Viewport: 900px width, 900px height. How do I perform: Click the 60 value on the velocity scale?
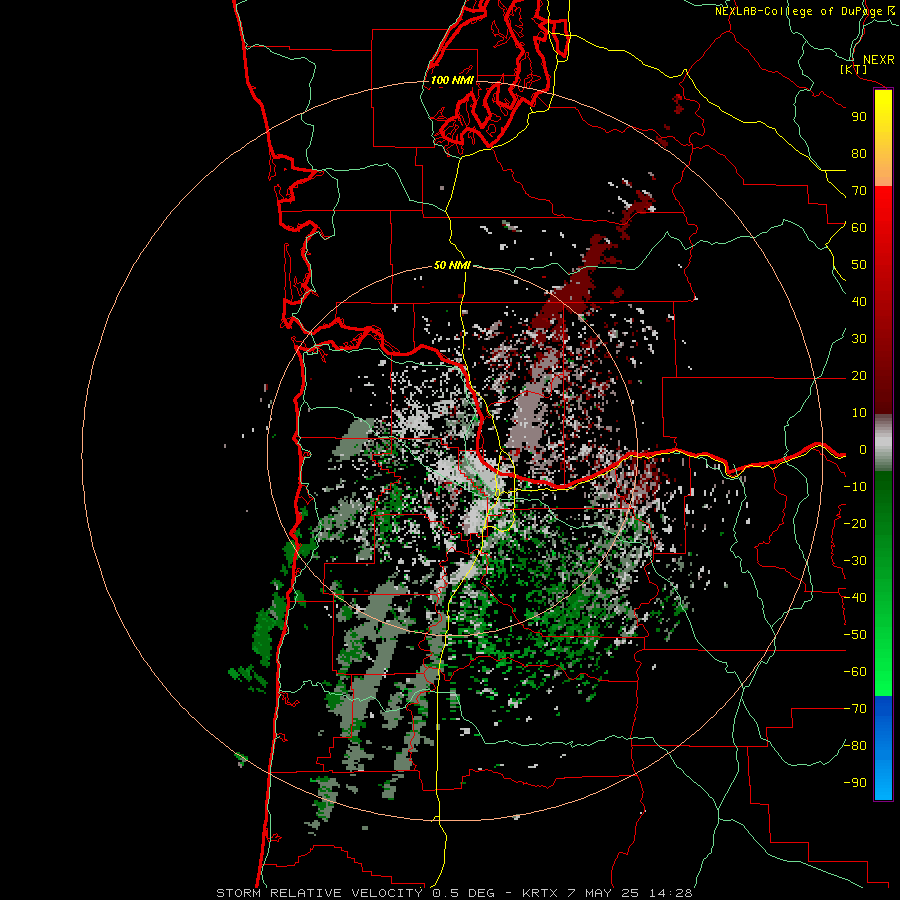(859, 227)
